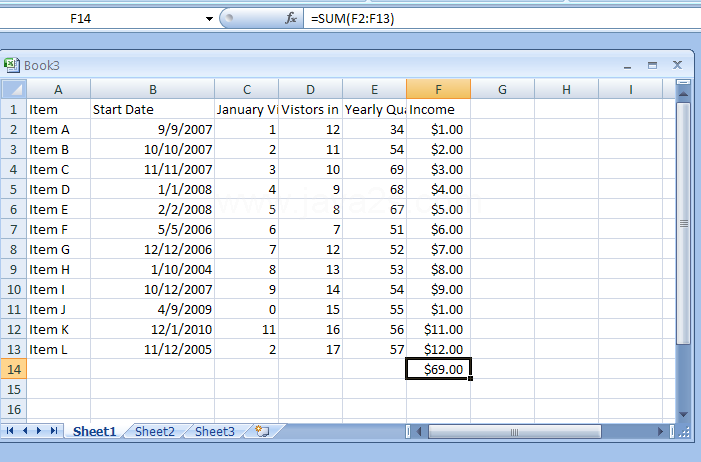
Task: Click the January cell with value 11
Action: (x=247, y=329)
